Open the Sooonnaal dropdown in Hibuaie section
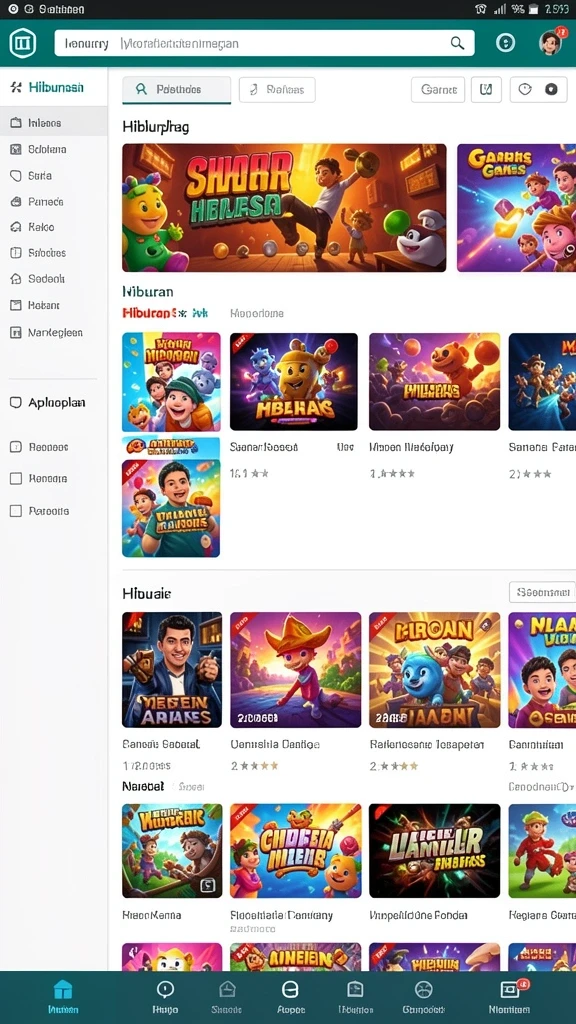Screen dimensions: 576x1024 pyautogui.click(x=542, y=592)
